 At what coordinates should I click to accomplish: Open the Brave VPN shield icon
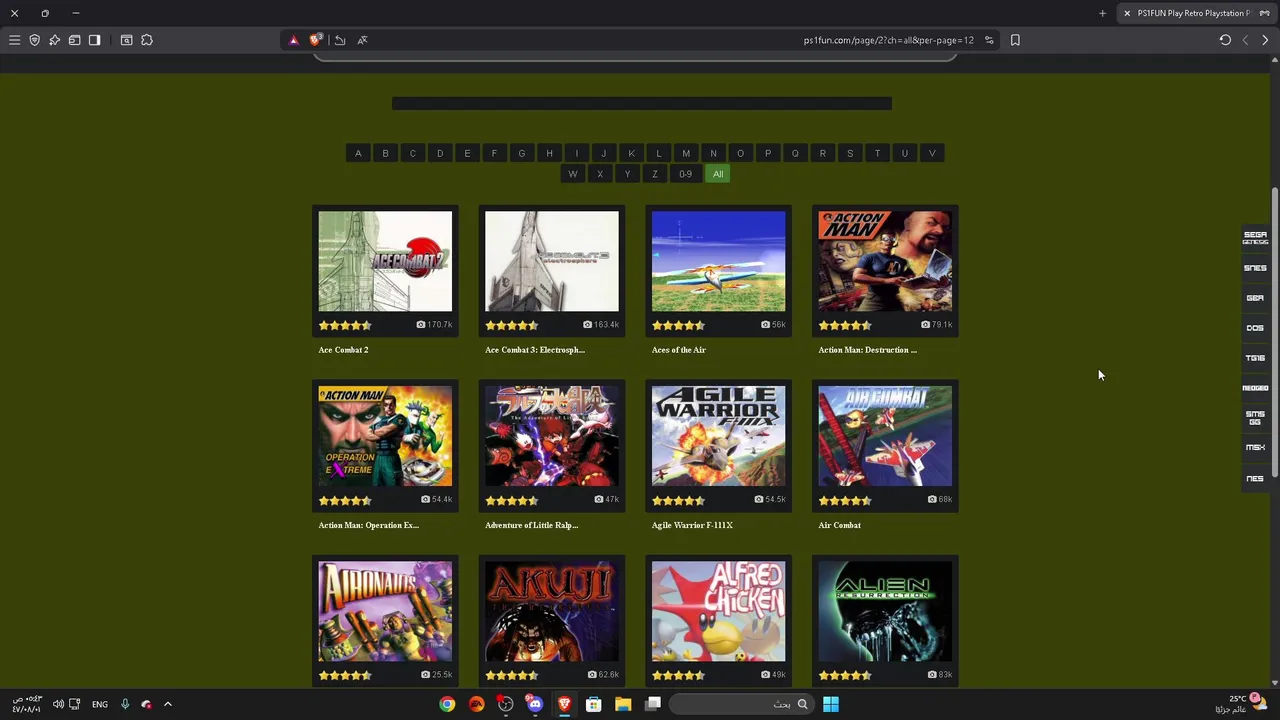pyautogui.click(x=34, y=40)
